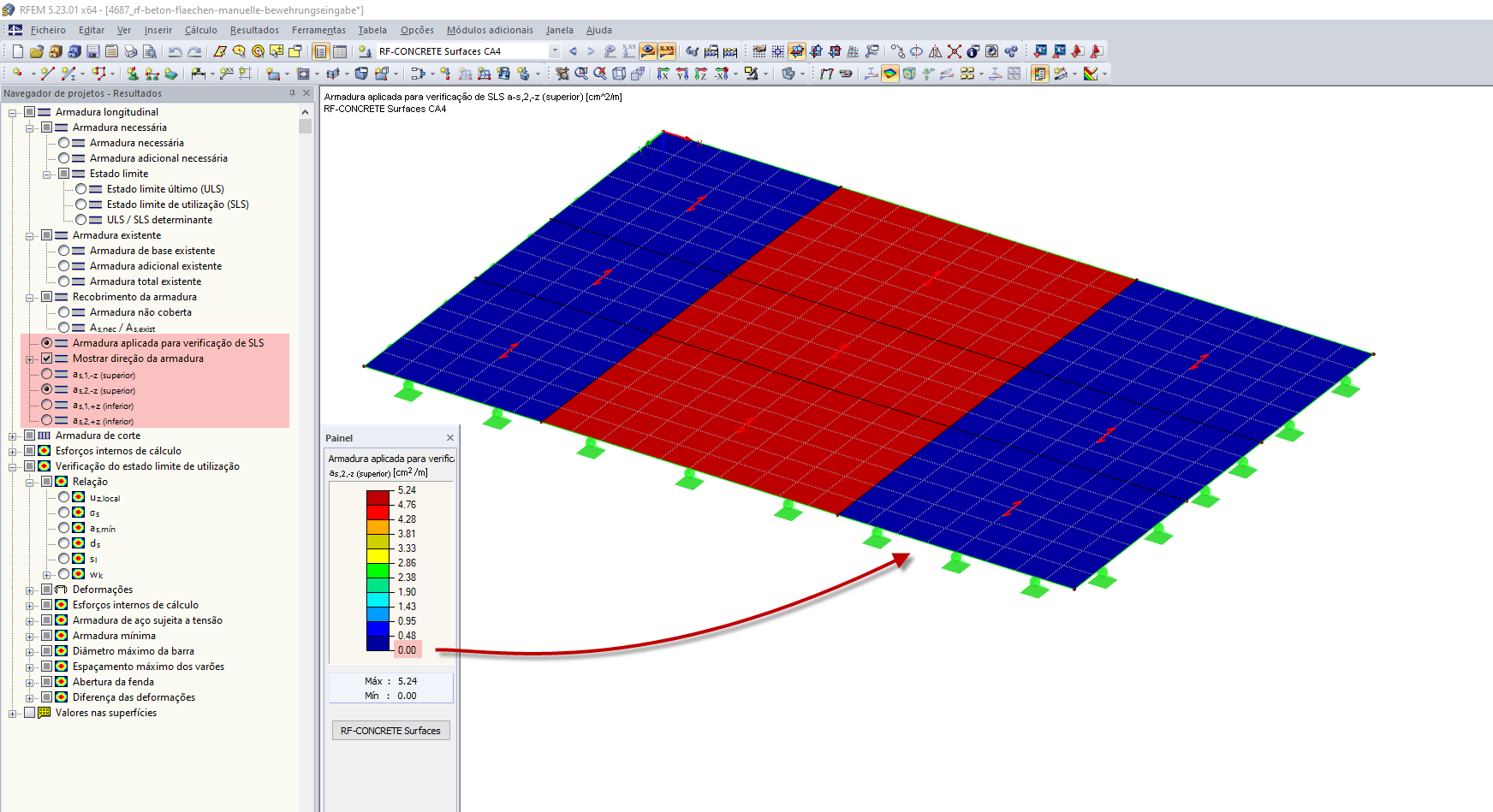Toggle show result values x.xx icon
The height and width of the screenshot is (812, 1493).
[x=667, y=51]
